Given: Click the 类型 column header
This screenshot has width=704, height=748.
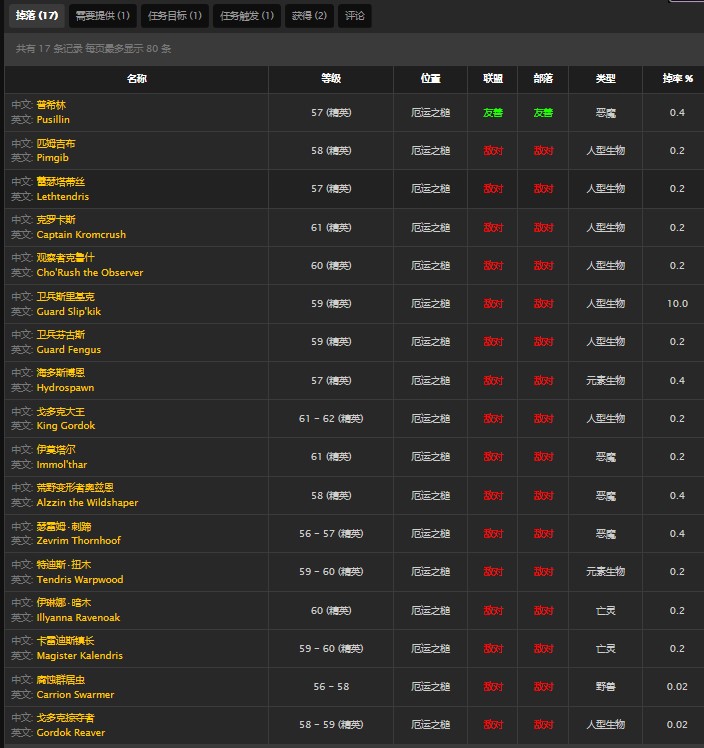Looking at the screenshot, I should click(605, 79).
